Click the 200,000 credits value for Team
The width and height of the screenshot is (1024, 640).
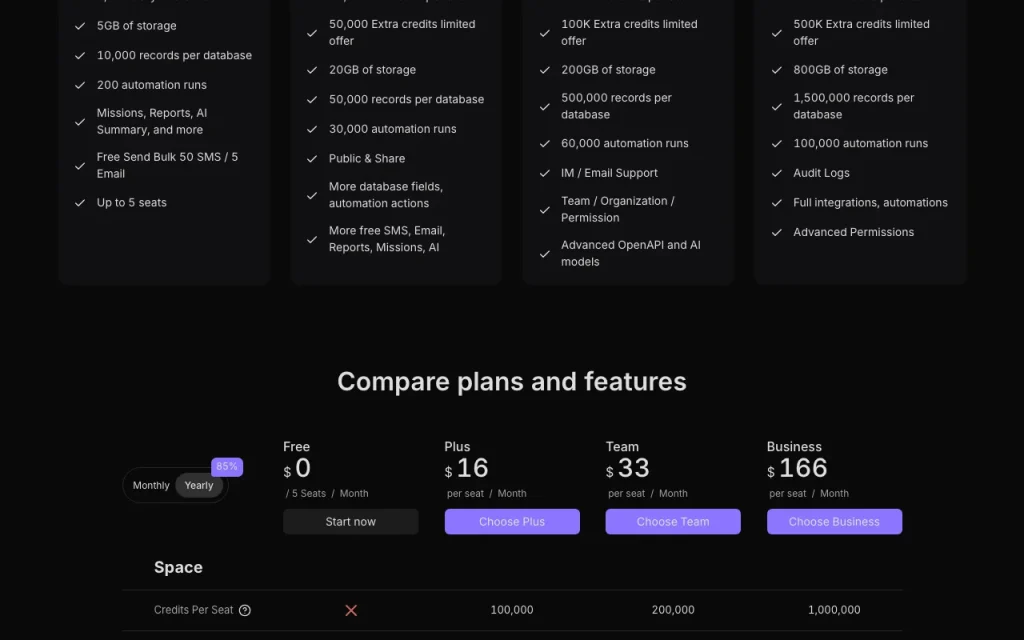[x=673, y=610]
